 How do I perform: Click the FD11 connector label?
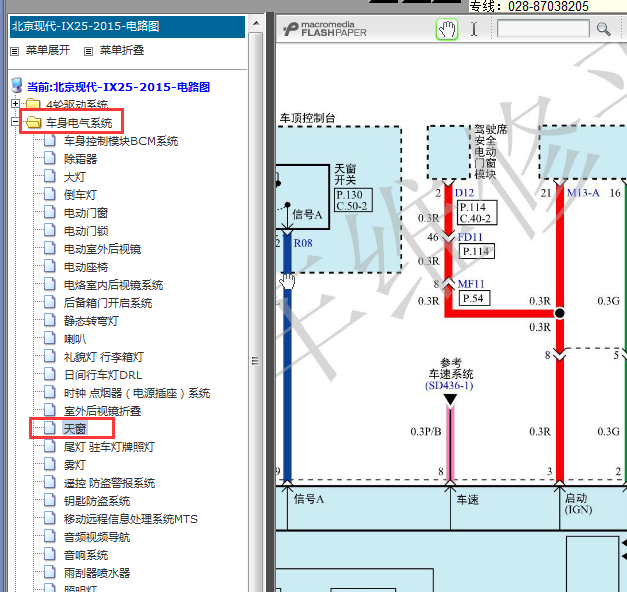470,237
